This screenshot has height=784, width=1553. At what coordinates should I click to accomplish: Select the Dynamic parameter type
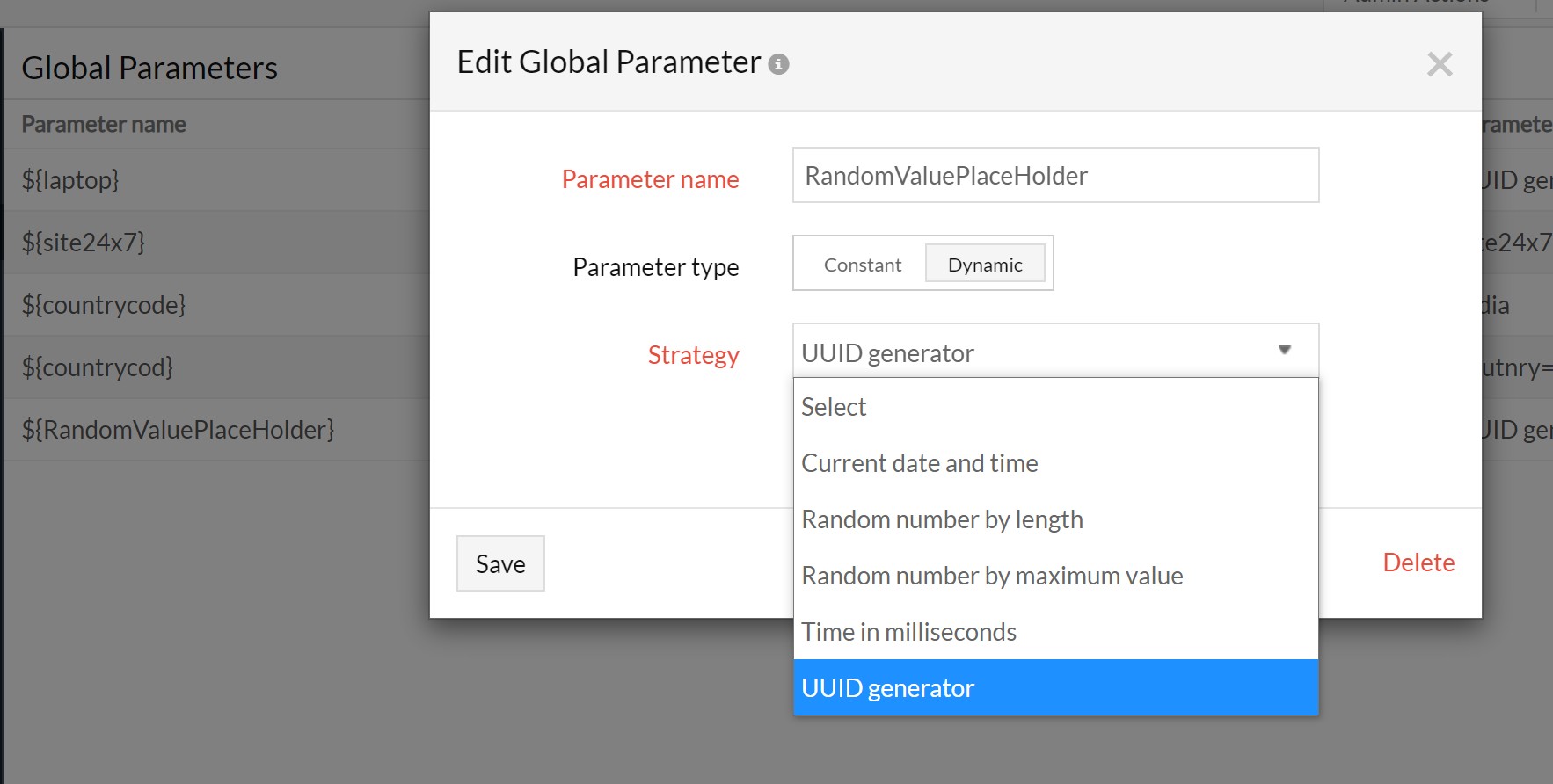pyautogui.click(x=985, y=265)
